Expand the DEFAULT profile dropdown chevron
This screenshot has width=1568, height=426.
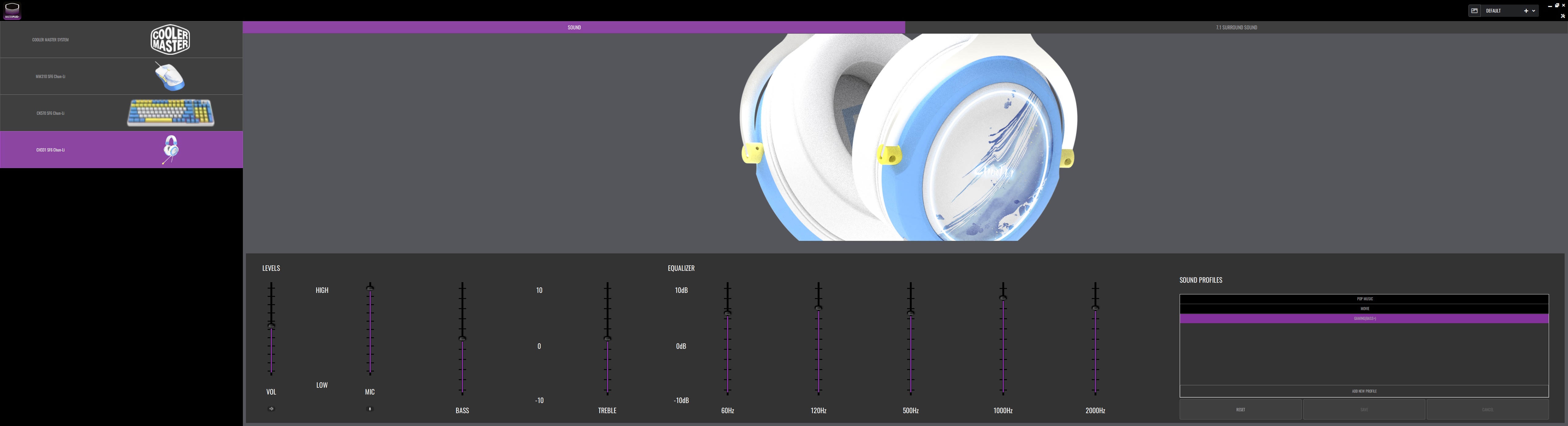point(1533,11)
